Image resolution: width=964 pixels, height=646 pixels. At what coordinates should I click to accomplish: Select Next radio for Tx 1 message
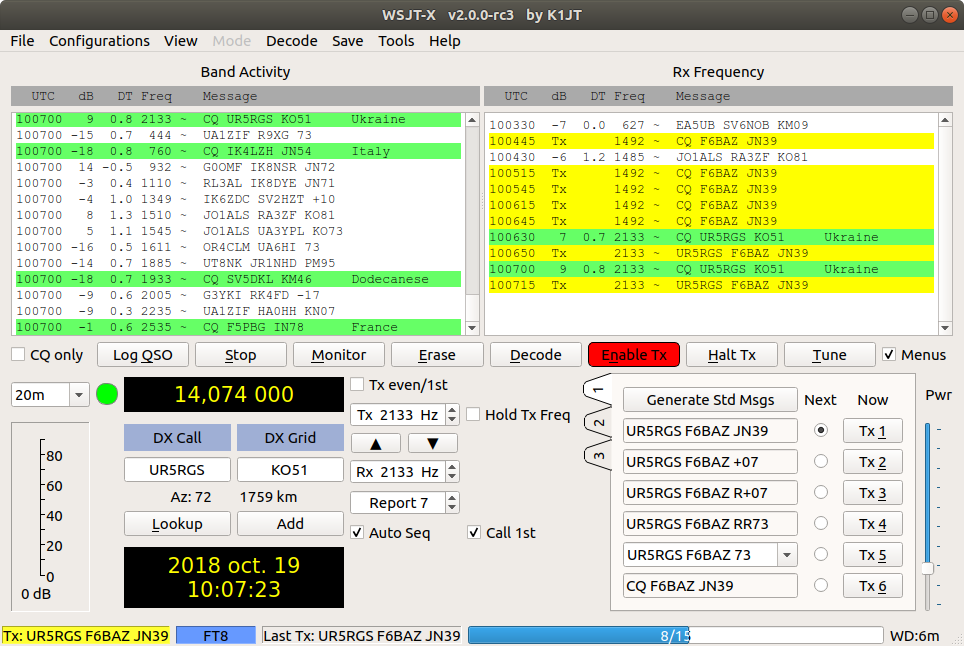821,430
